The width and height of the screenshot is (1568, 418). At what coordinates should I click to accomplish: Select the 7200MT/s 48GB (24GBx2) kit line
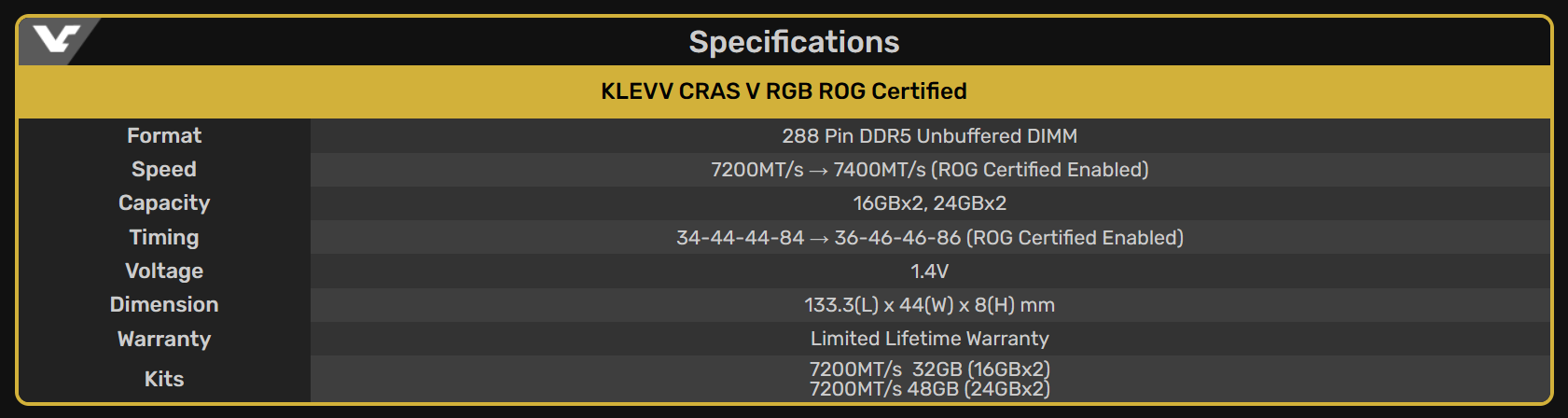pos(929,389)
